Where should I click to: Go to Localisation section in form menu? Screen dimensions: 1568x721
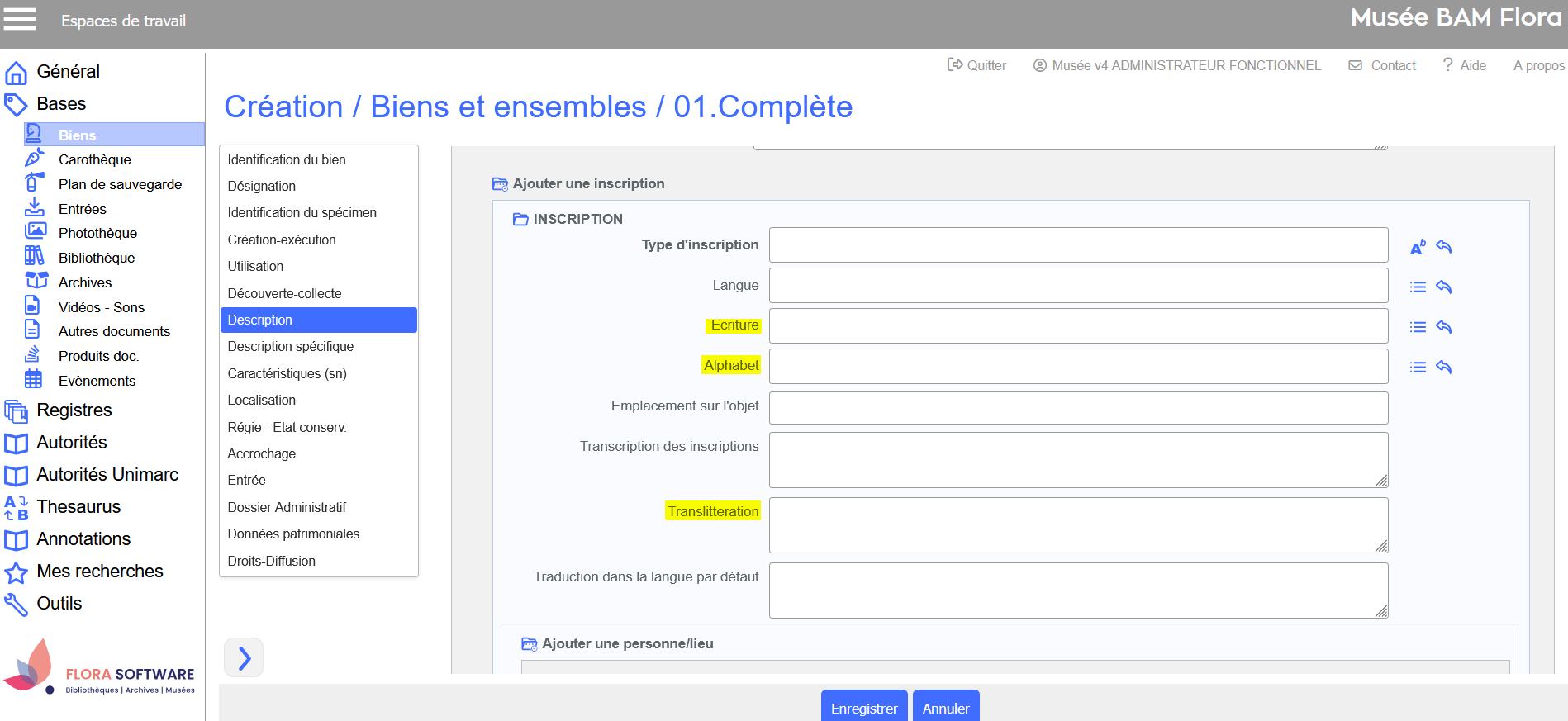click(x=261, y=400)
